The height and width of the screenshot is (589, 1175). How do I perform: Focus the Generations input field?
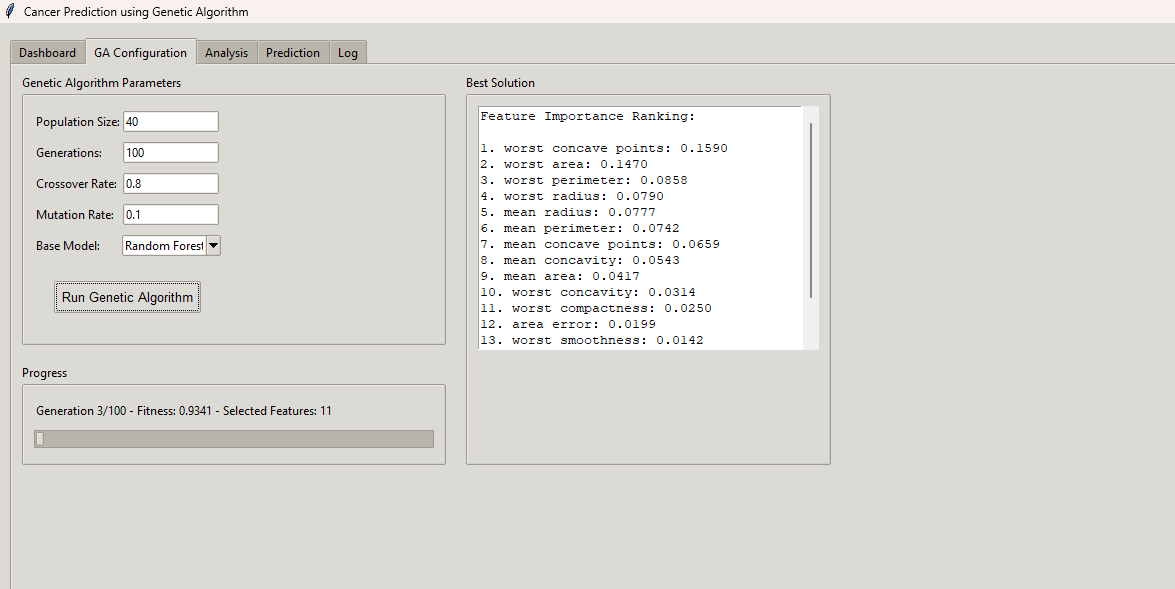coord(170,153)
